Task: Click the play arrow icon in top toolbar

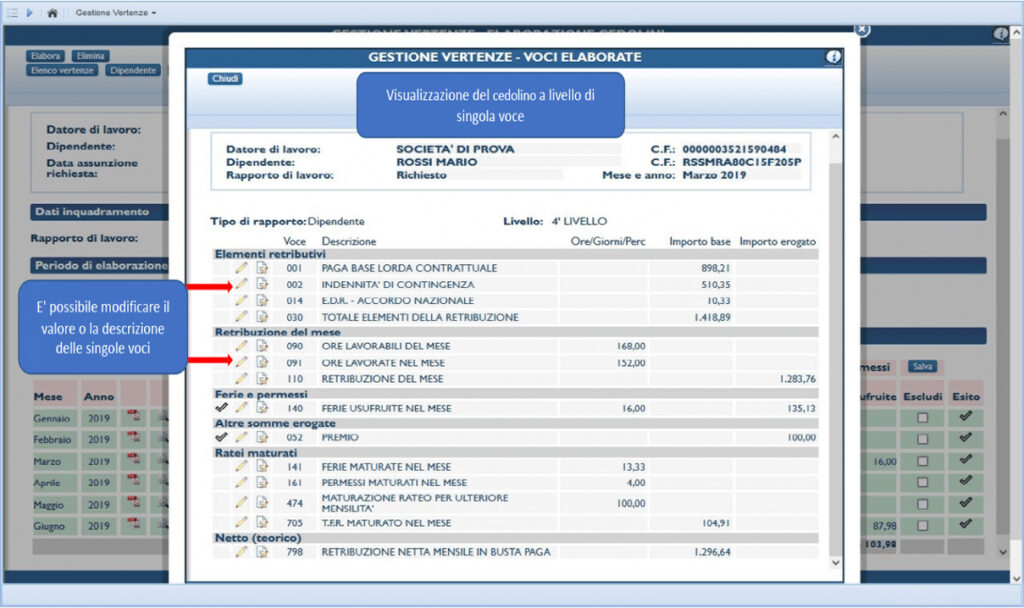Action: [x=29, y=12]
